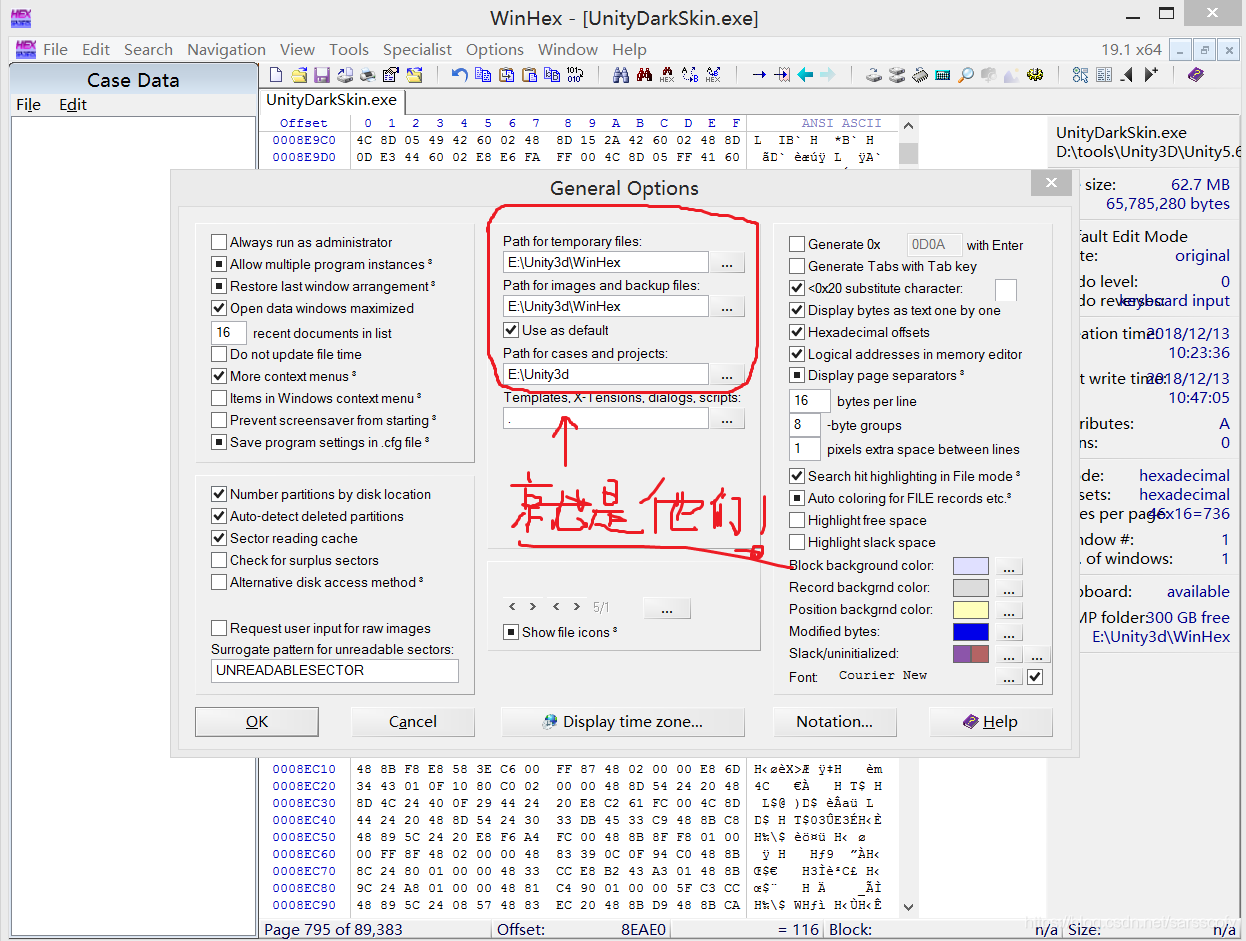Click the Modify Data 101/010 icon
This screenshot has height=941, width=1246.
pyautogui.click(x=575, y=75)
